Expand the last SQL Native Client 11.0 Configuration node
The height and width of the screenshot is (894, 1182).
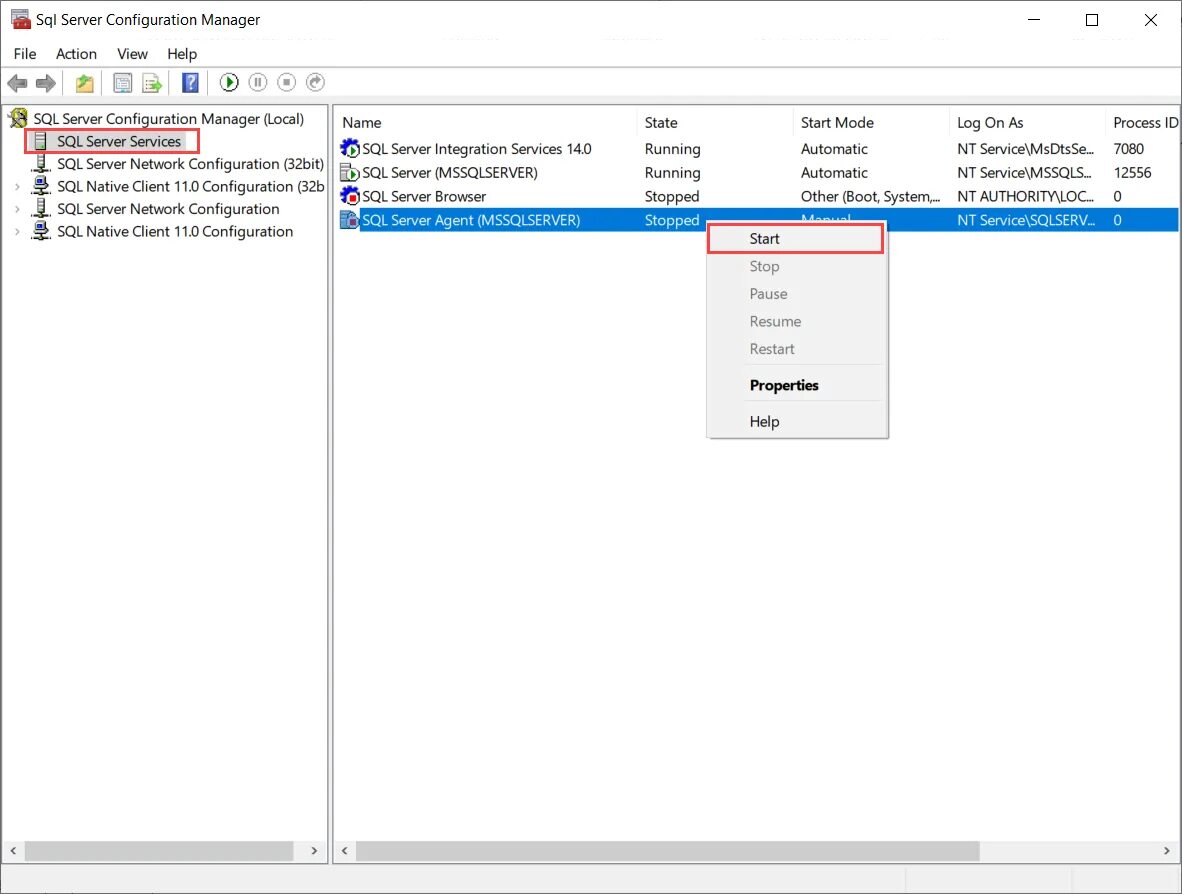point(17,231)
